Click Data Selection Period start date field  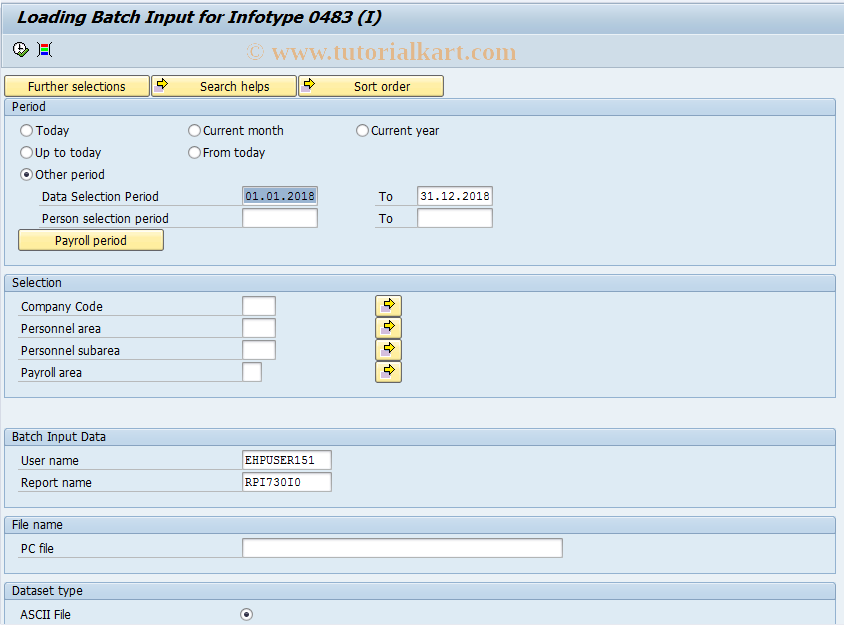[280, 196]
